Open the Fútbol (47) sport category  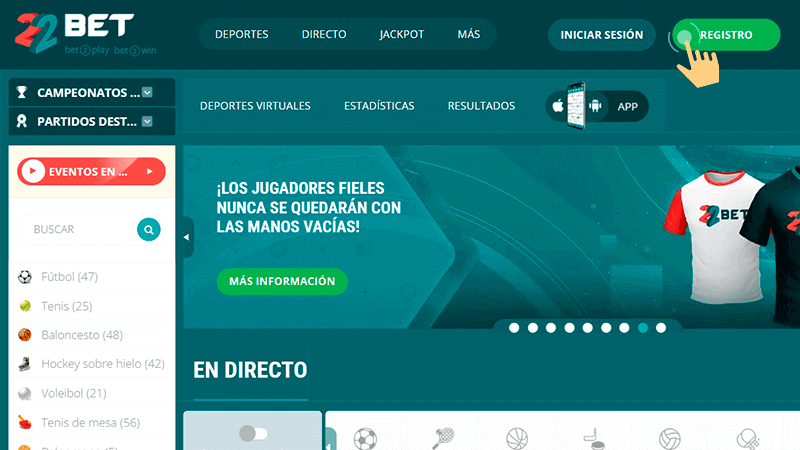[69, 277]
